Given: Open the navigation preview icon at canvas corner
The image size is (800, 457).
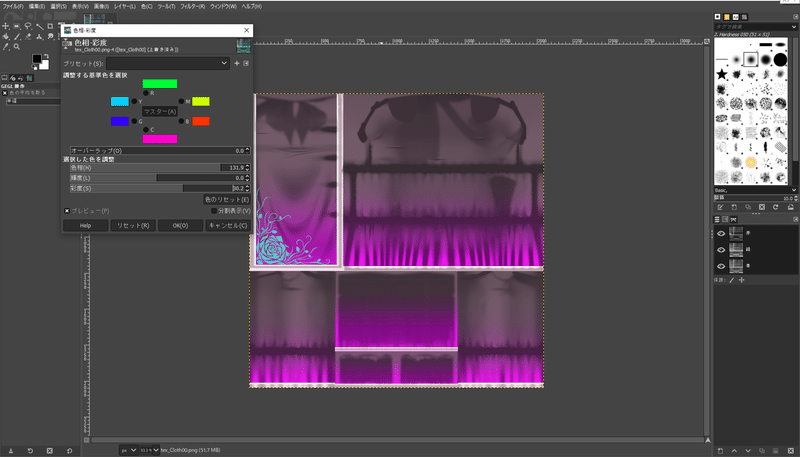Looking at the screenshot, I should [x=708, y=440].
